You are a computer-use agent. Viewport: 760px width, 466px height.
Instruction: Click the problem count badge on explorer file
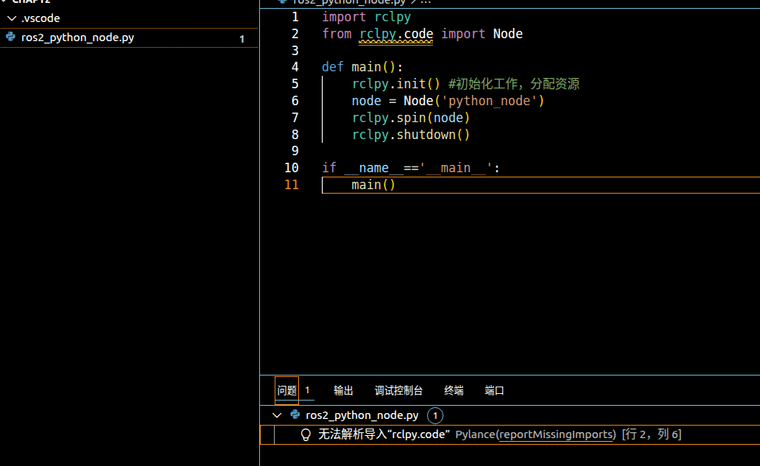point(242,39)
